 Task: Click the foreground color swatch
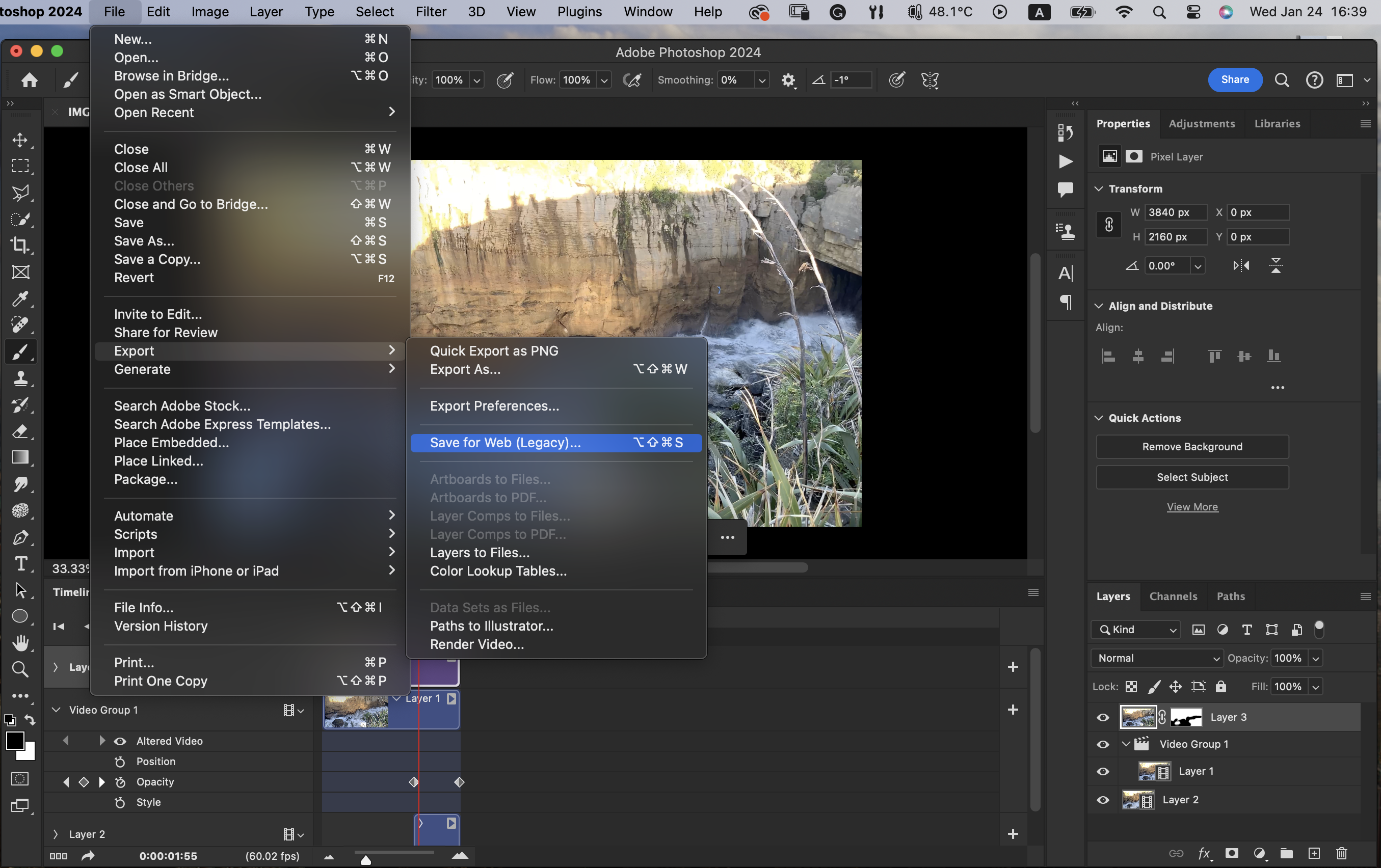pos(14,741)
